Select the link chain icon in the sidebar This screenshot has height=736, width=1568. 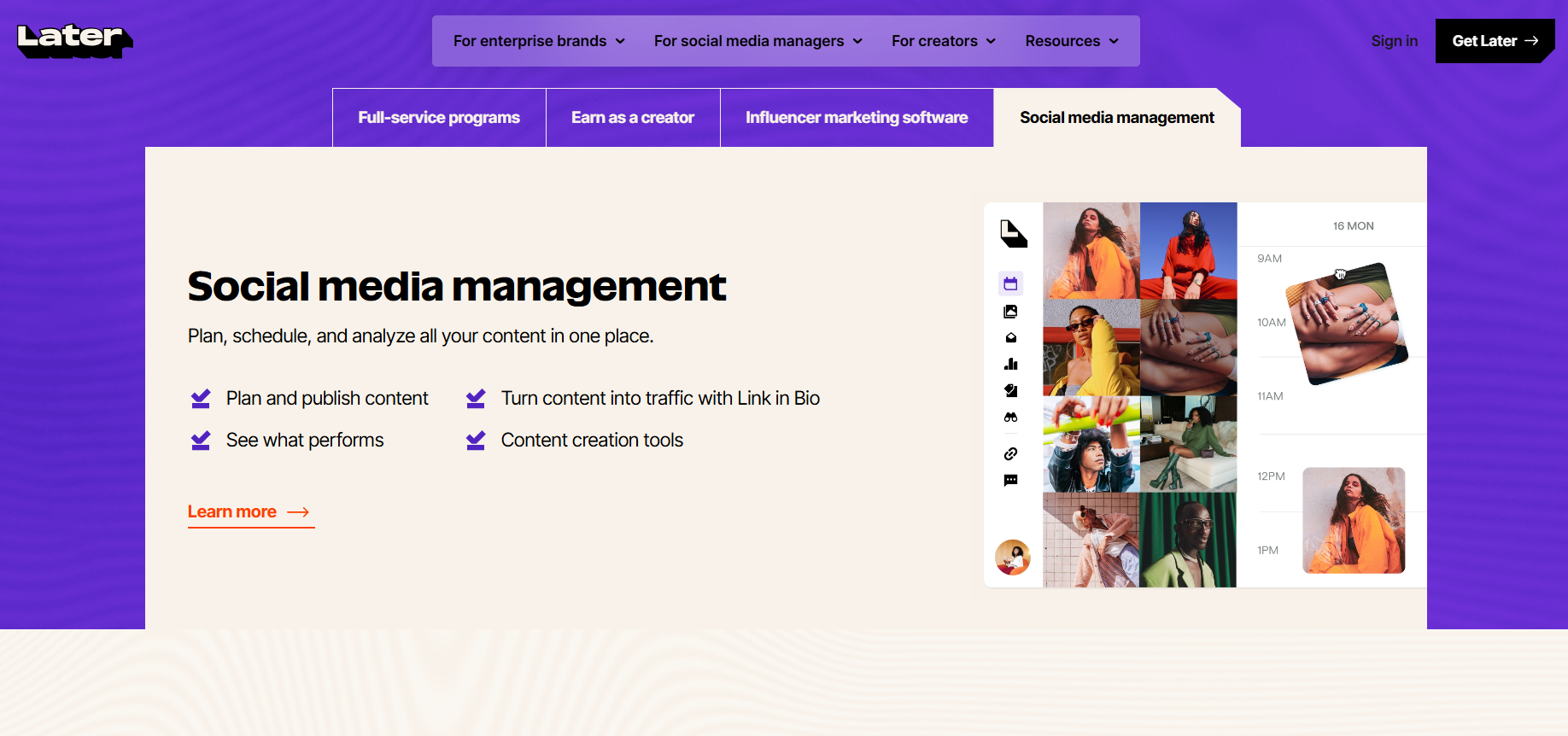click(1010, 453)
